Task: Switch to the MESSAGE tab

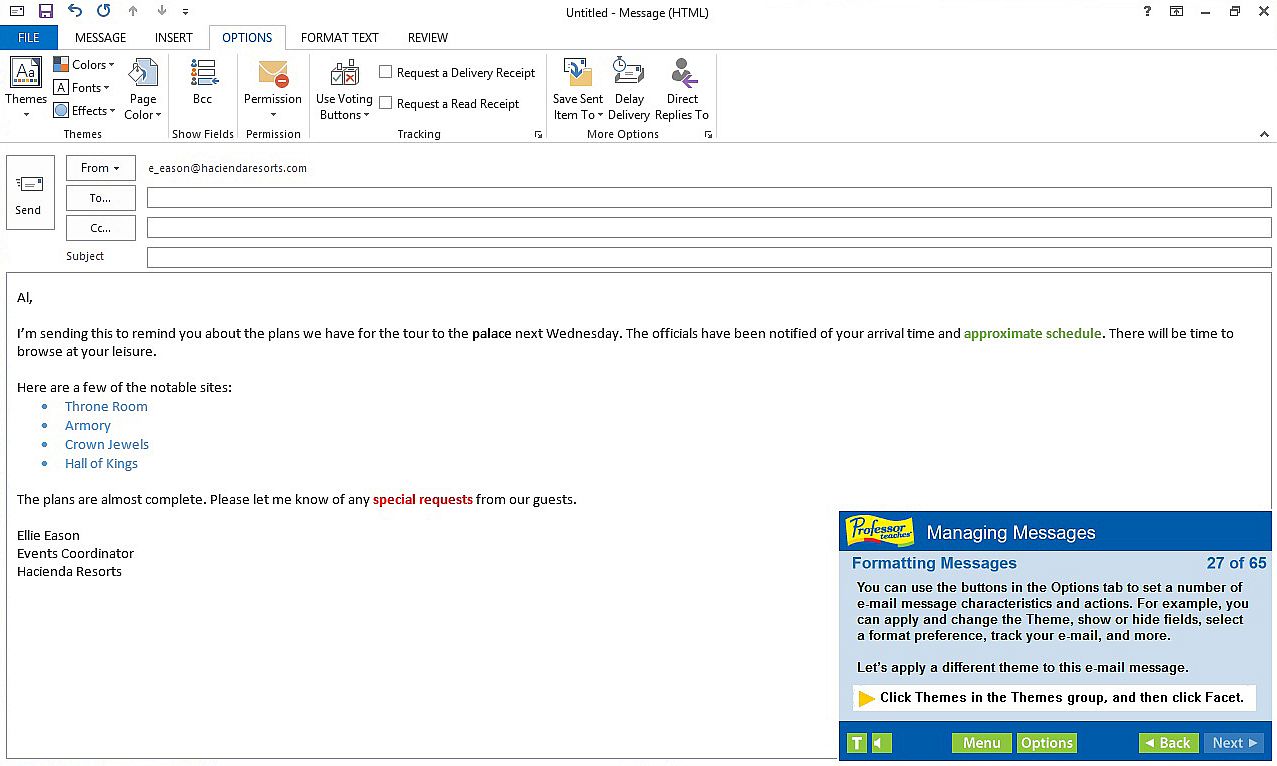Action: 101,37
